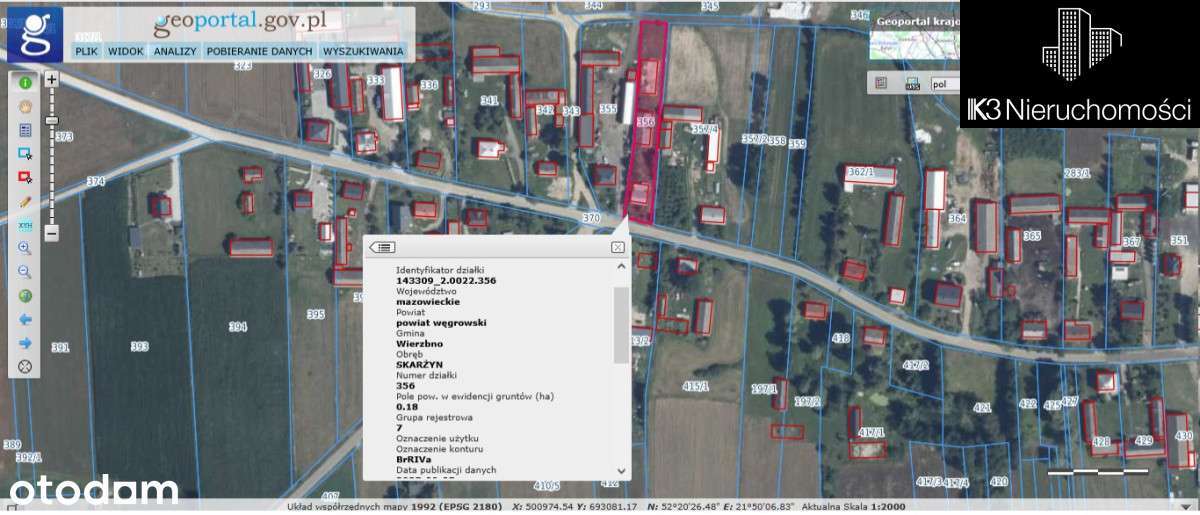1200x515 pixels.
Task: Close the parcel info popup
Action: (x=618, y=247)
